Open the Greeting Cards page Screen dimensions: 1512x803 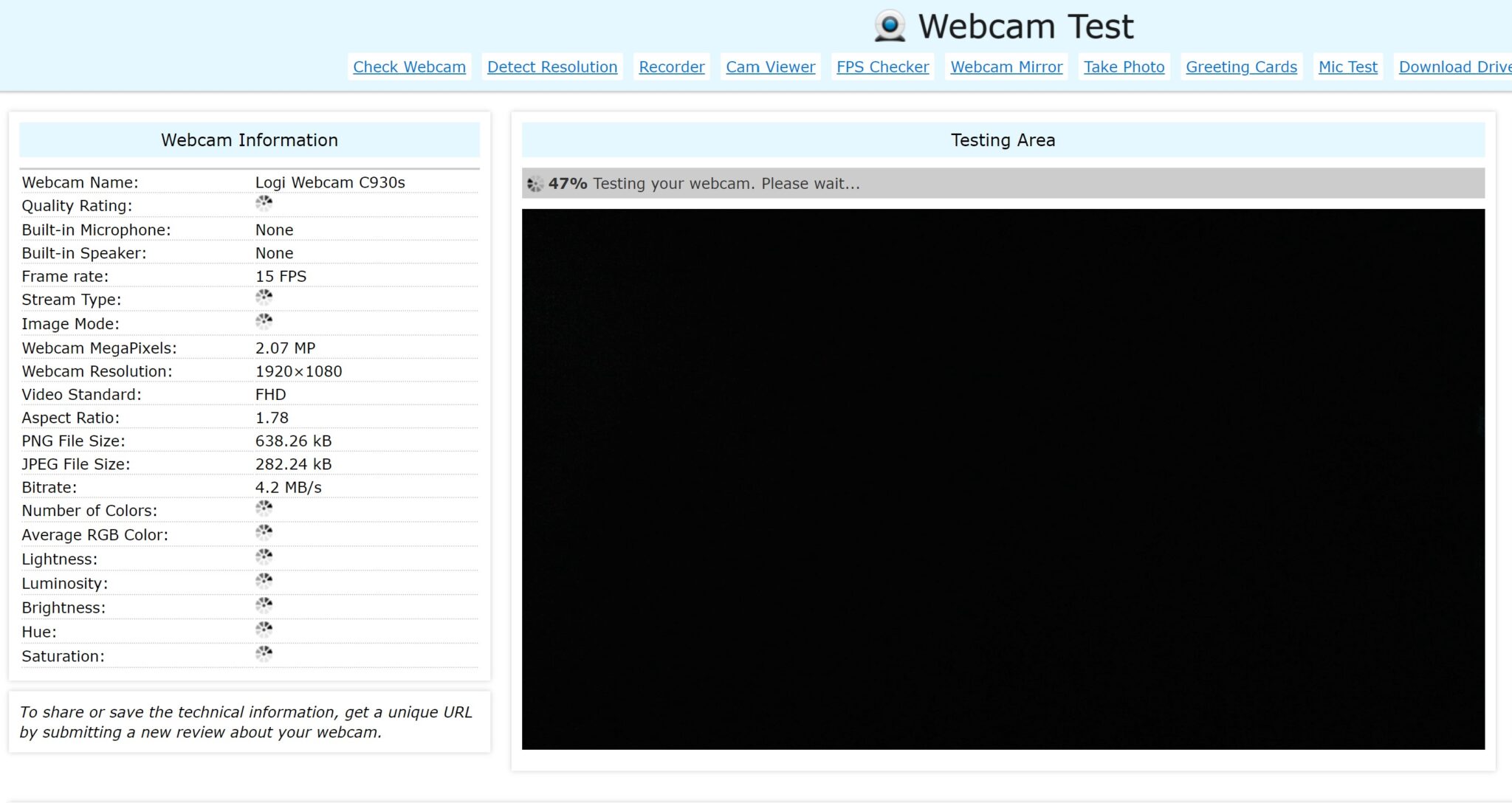point(1241,66)
